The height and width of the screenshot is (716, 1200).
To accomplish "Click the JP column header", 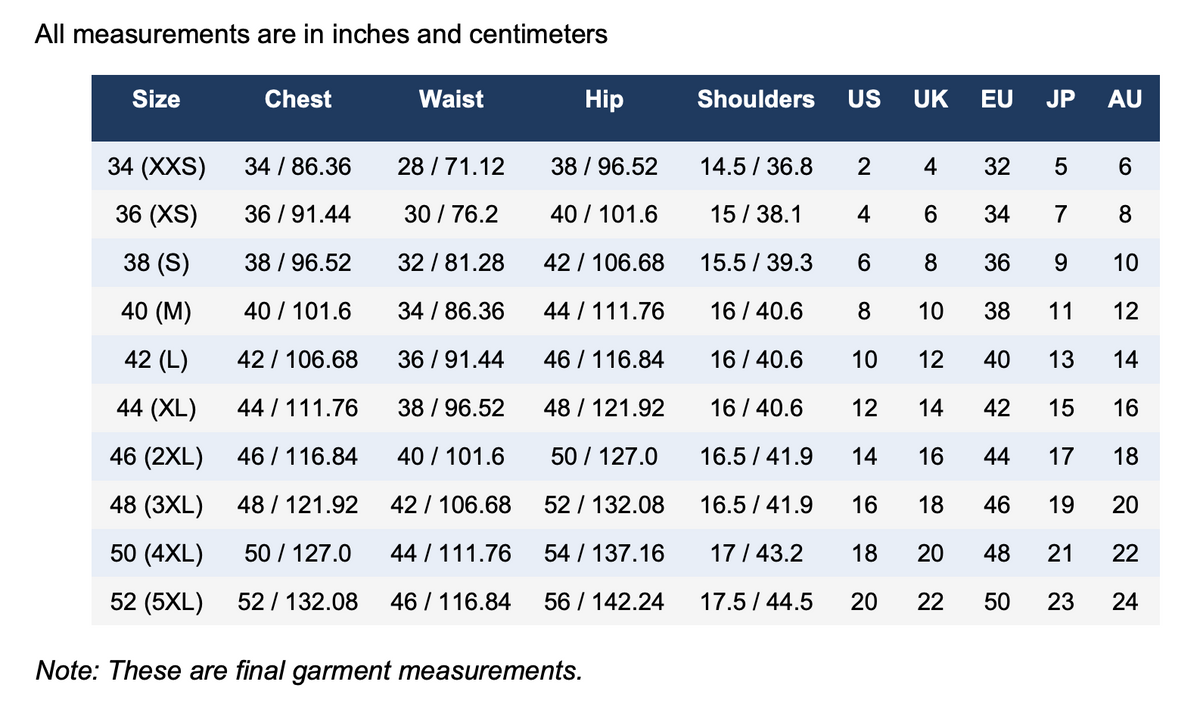I will point(1060,99).
